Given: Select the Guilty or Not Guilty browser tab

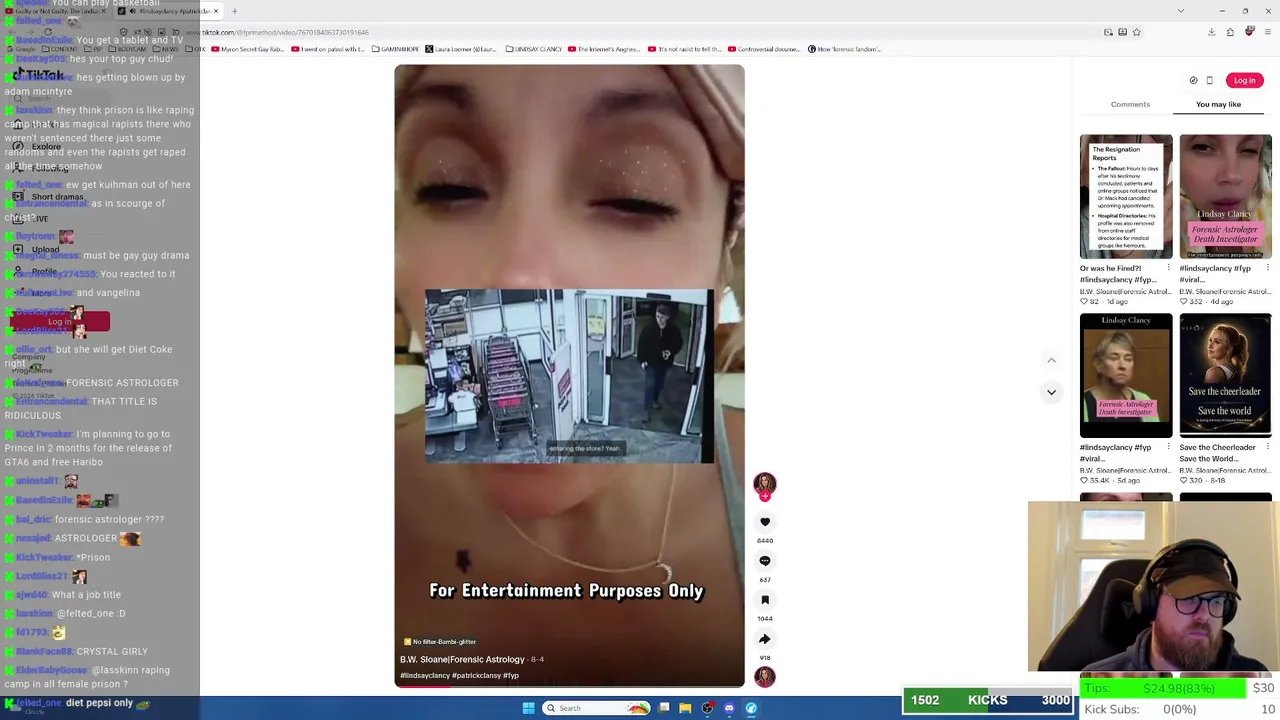Looking at the screenshot, I should coord(55,11).
